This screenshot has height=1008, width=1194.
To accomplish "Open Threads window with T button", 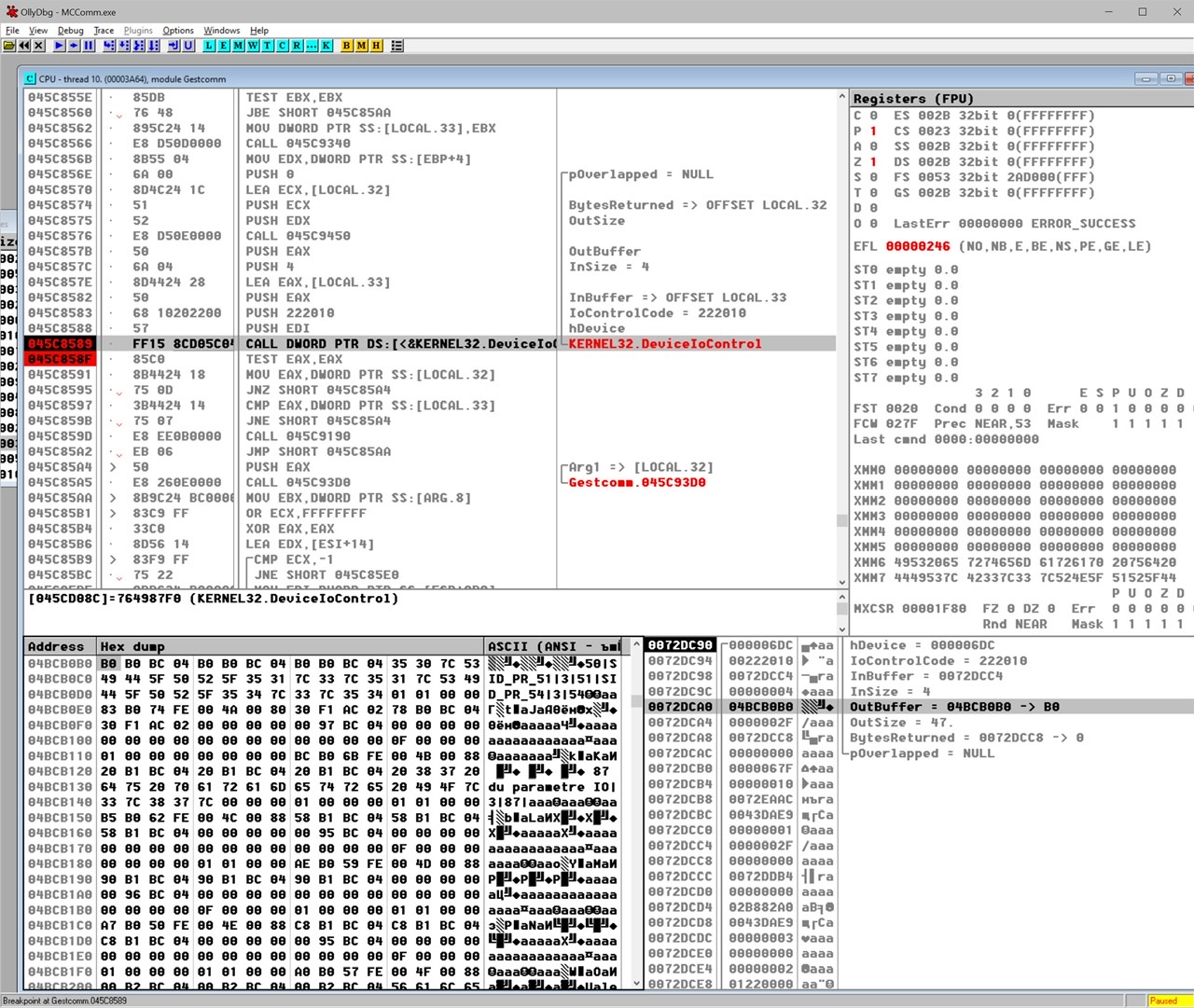I will (268, 46).
